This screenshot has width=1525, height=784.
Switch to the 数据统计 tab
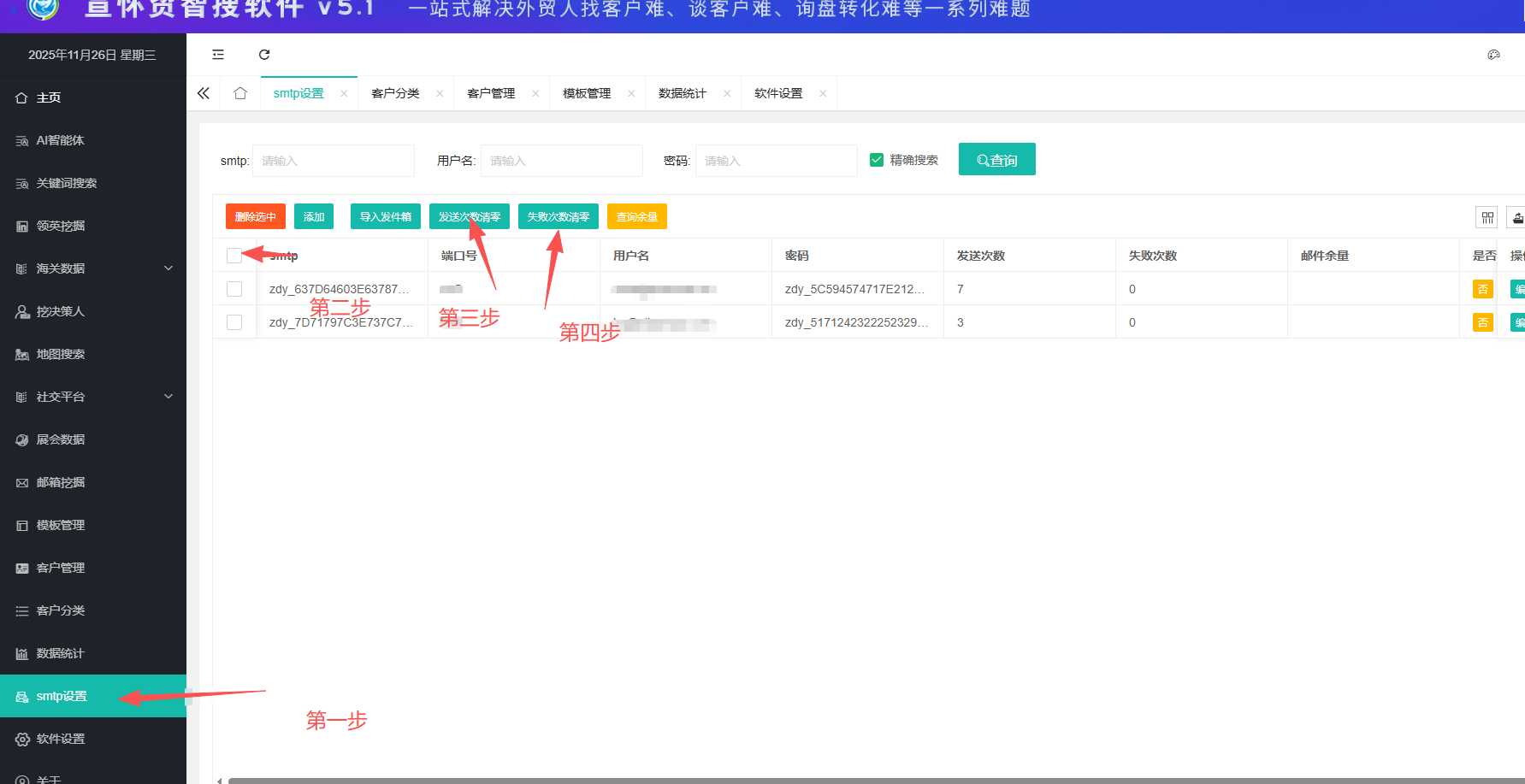pos(682,93)
